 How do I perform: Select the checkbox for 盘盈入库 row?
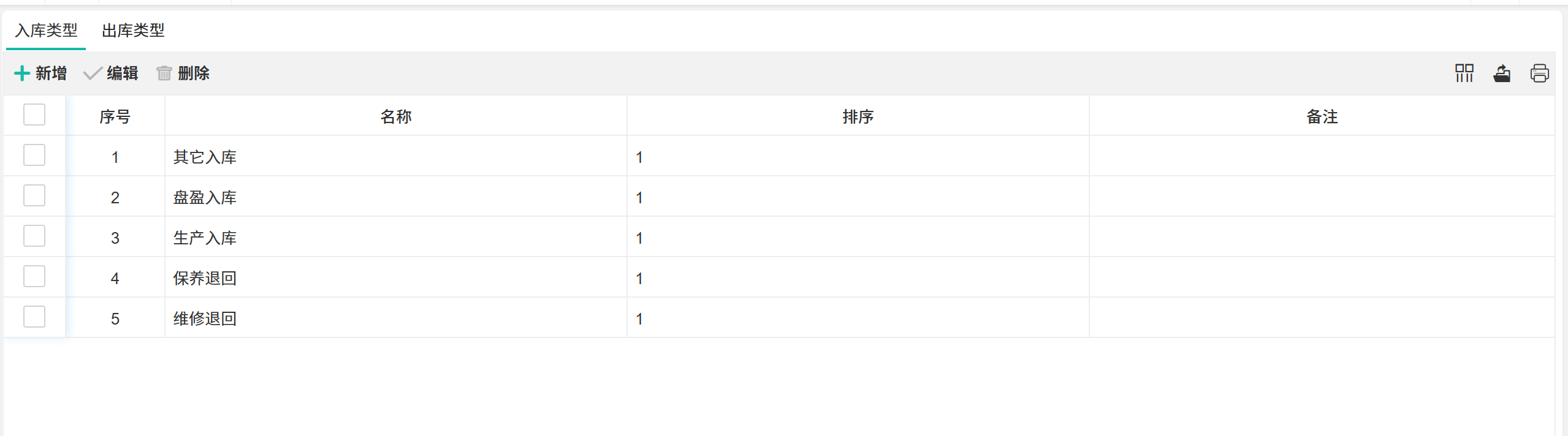pos(34,196)
